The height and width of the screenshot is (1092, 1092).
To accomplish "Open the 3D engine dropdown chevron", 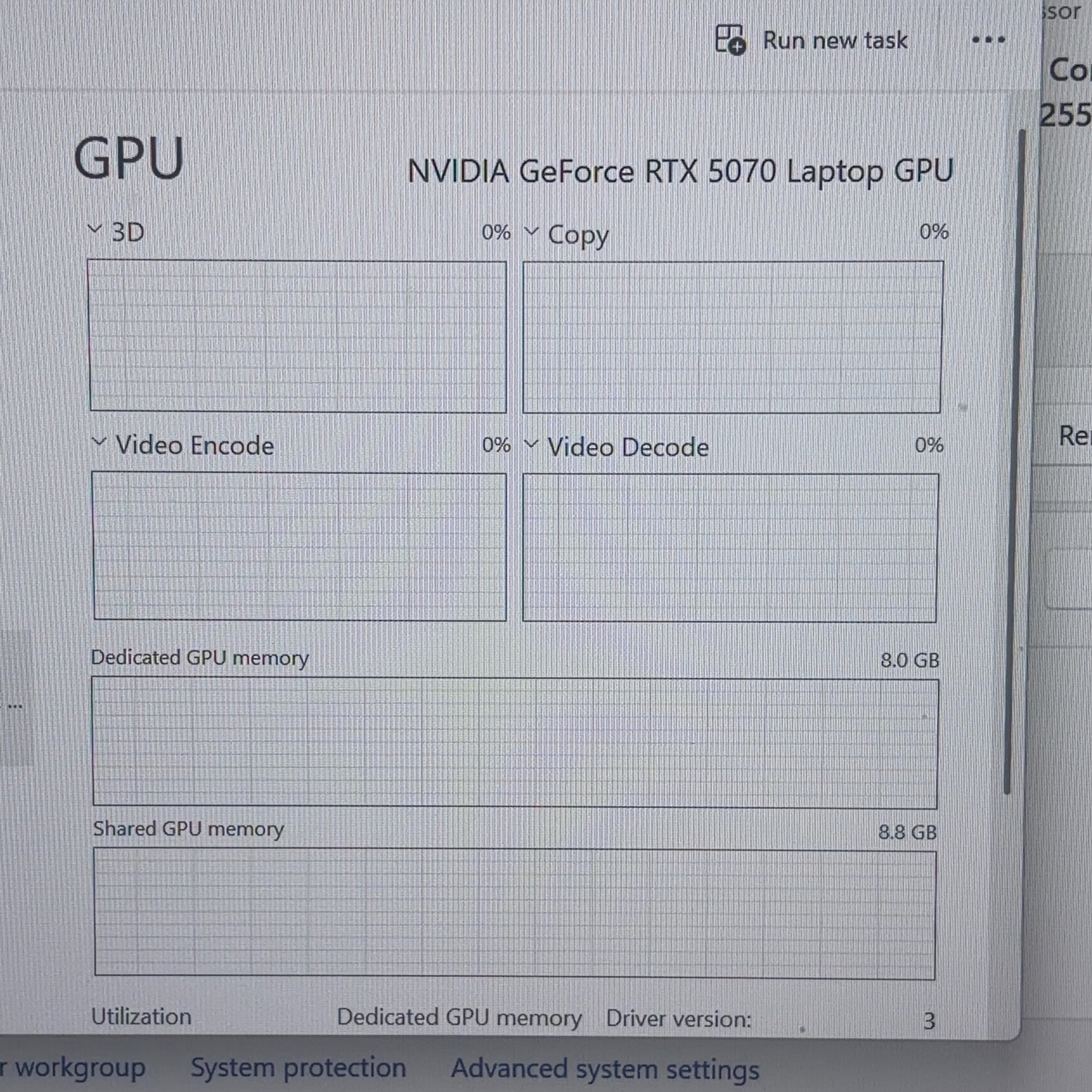I will pyautogui.click(x=95, y=230).
